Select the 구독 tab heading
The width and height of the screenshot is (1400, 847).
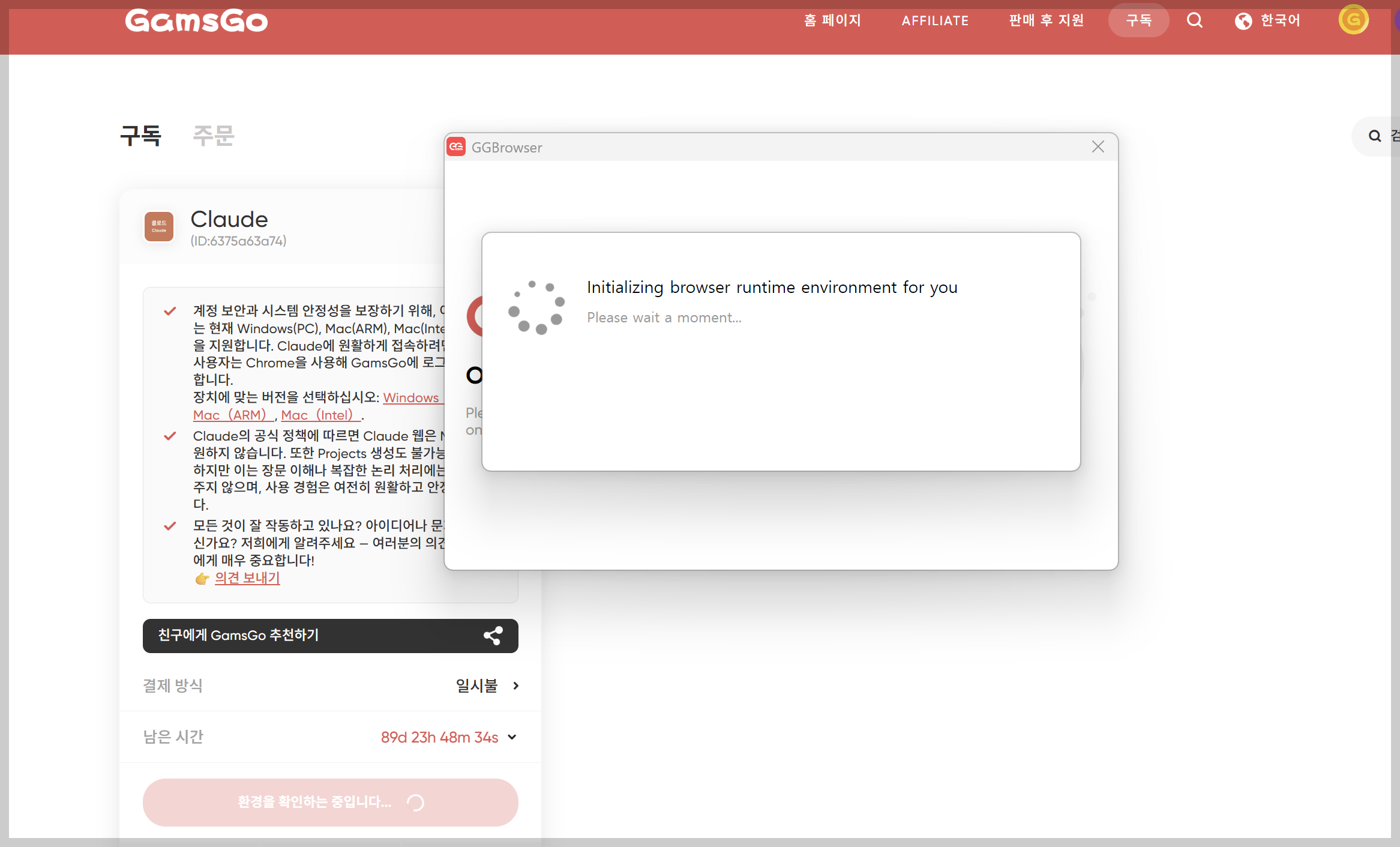[141, 136]
